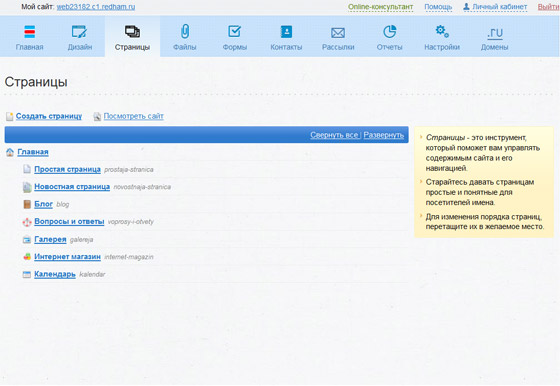Click the picture icon of Галерея
This screenshot has width=560, height=386.
pyautogui.click(x=27, y=240)
